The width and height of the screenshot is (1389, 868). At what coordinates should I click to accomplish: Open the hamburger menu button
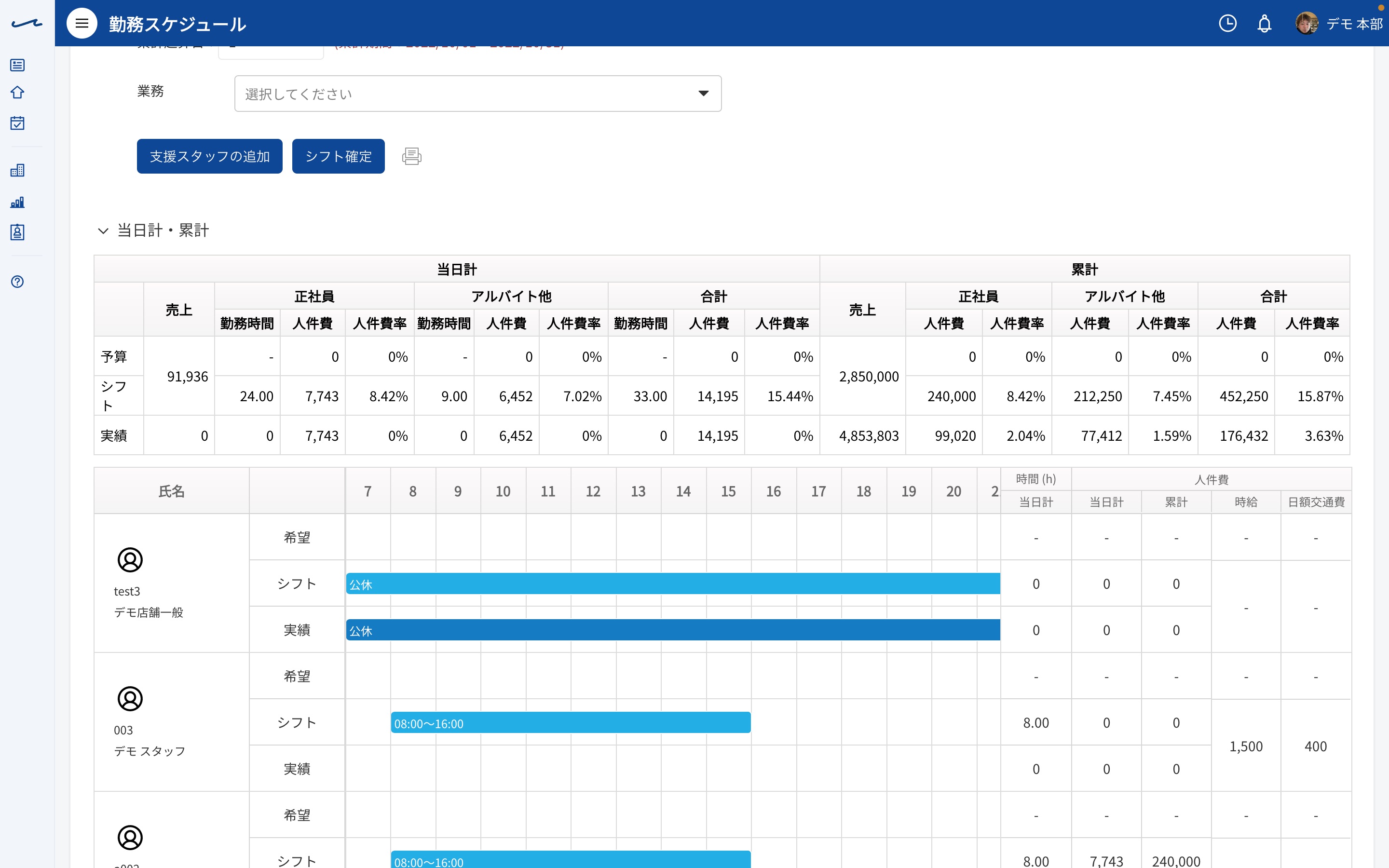tap(82, 24)
